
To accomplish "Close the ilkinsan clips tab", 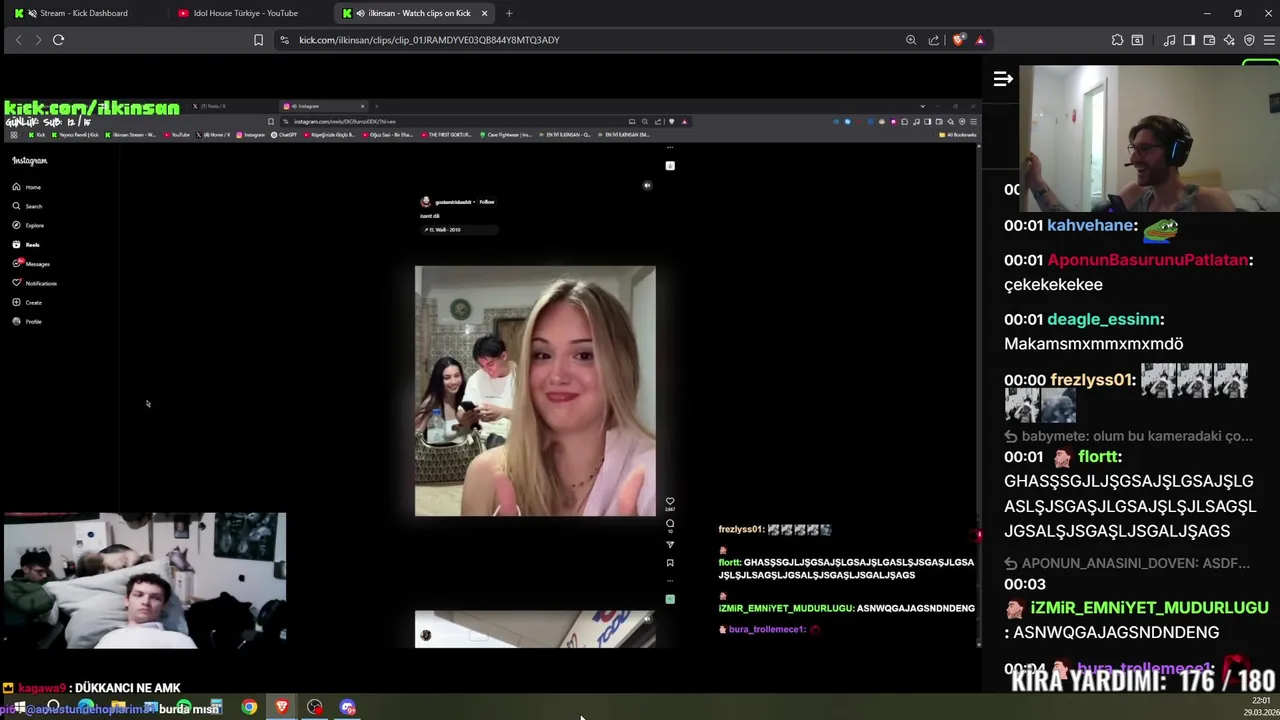I will [485, 13].
